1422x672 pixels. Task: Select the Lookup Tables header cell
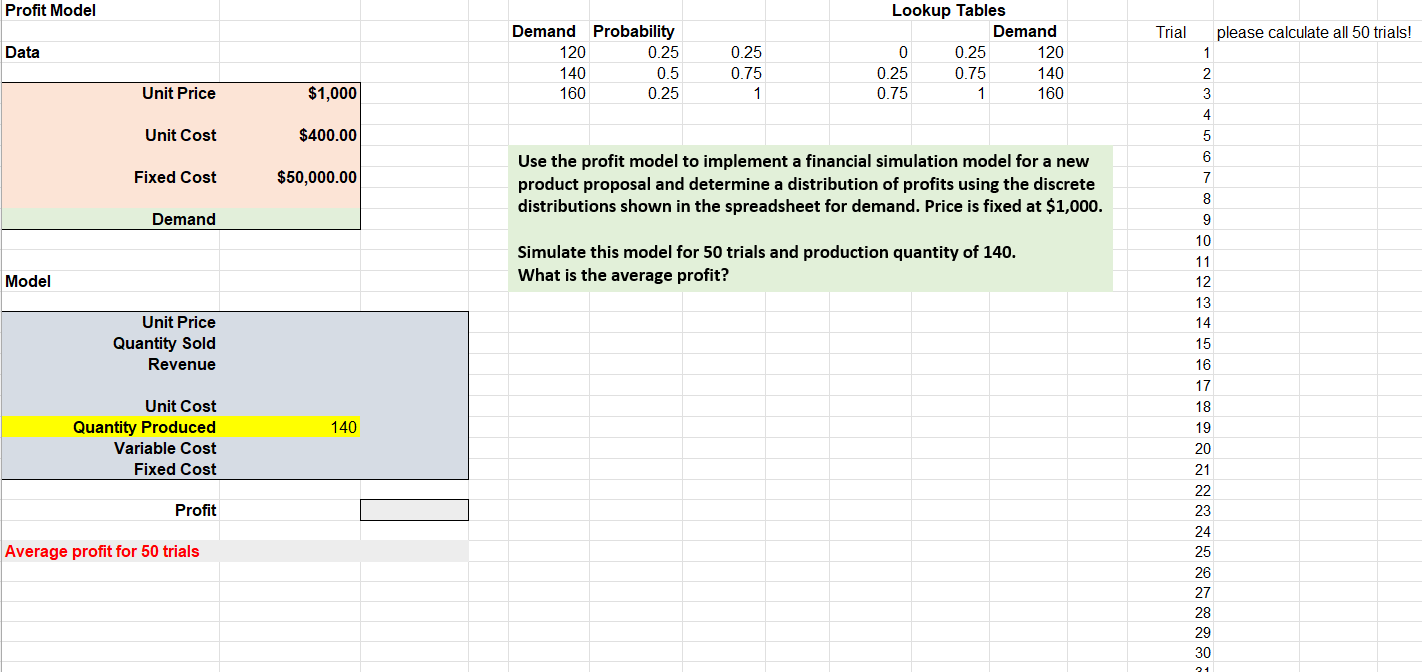tap(947, 10)
